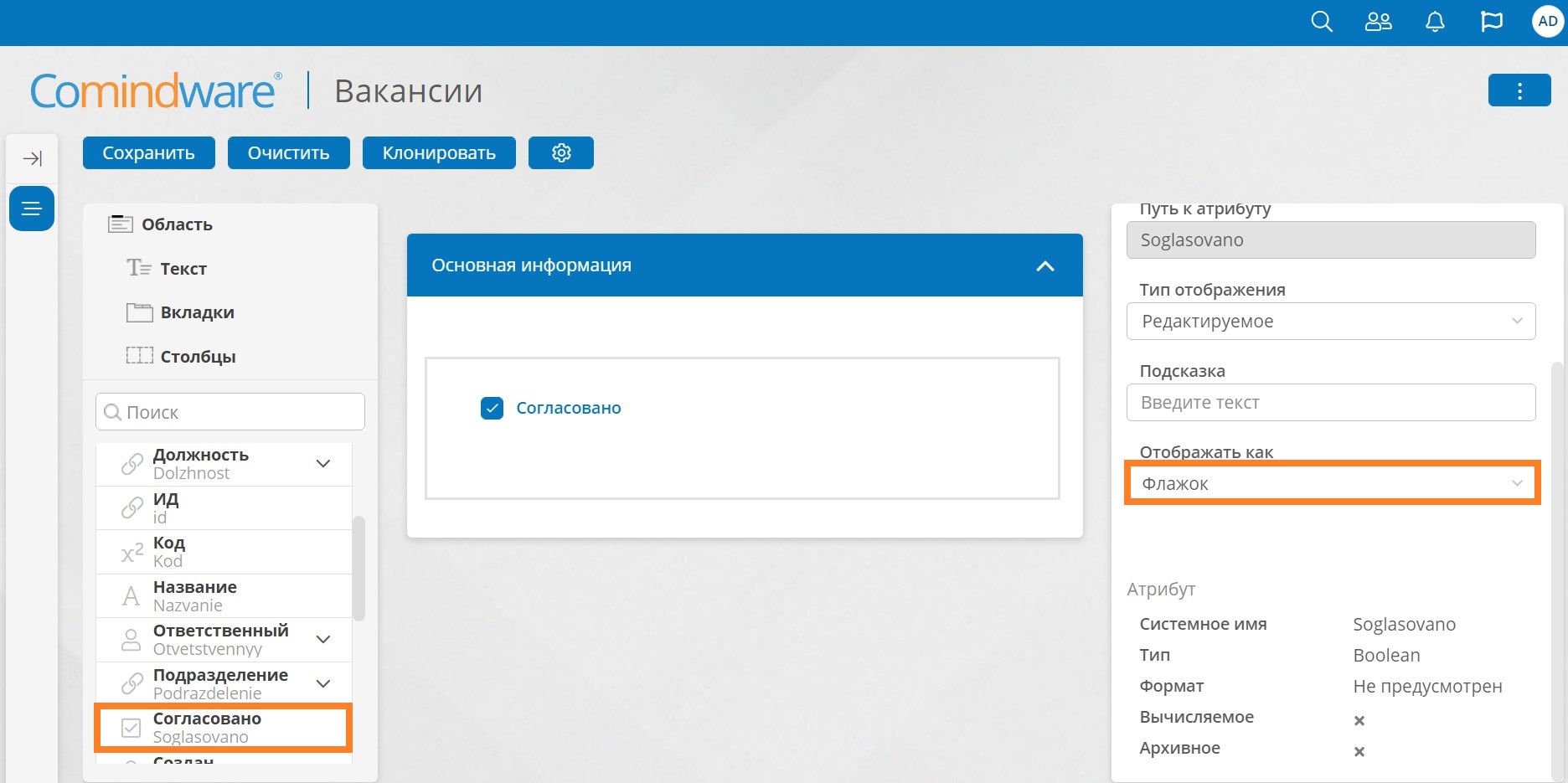1568x783 pixels.
Task: Toggle the navigation menu hamburger button
Action: tap(32, 209)
